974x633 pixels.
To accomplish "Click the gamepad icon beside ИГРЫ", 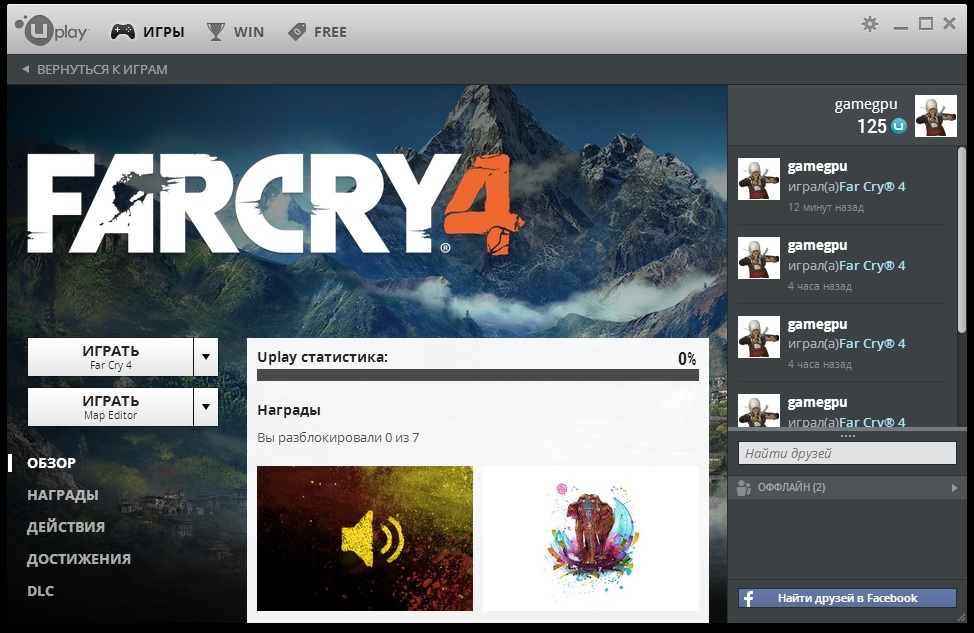I will tap(123, 32).
